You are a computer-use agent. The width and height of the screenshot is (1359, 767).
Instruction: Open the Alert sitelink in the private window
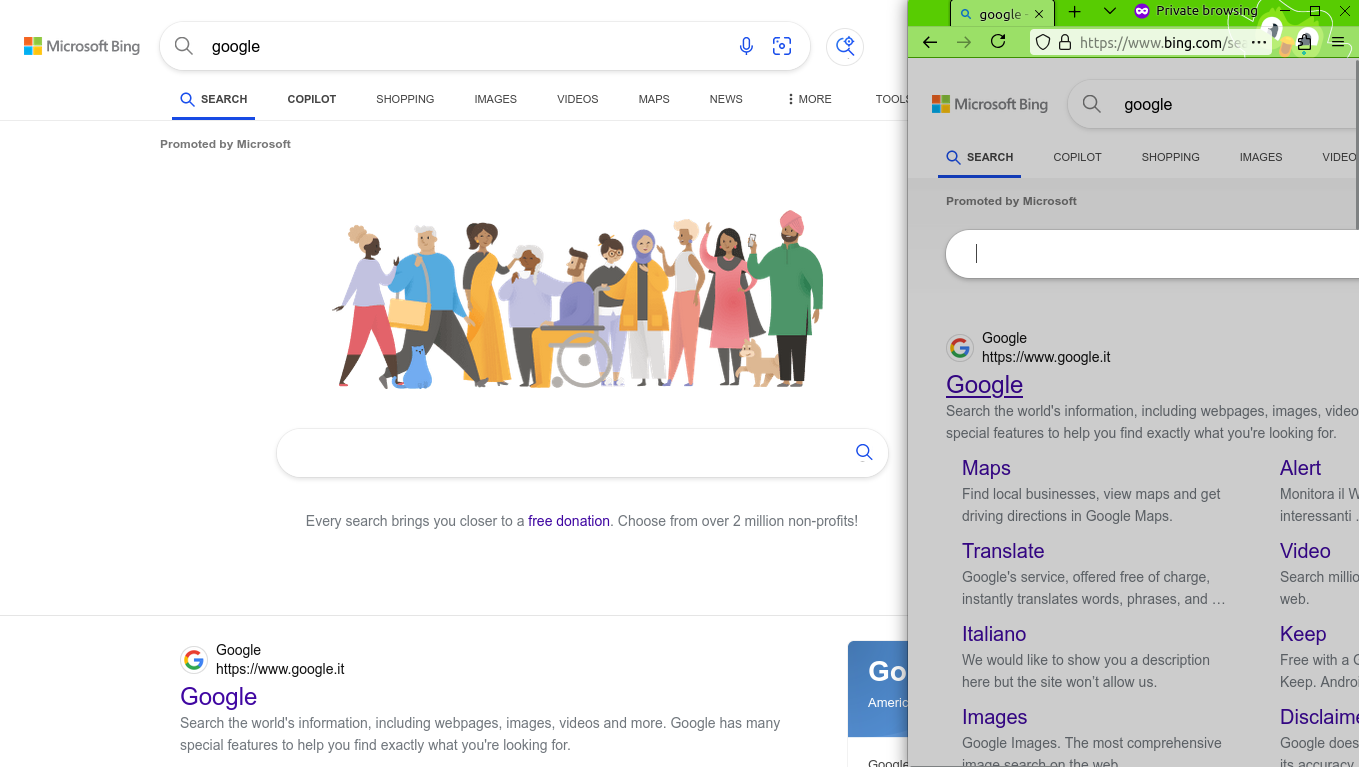click(1300, 468)
